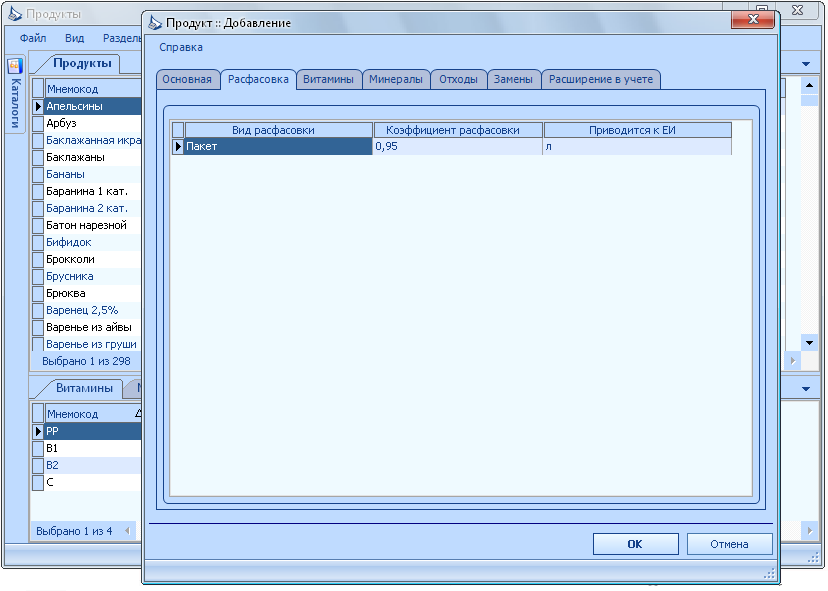
Task: Check the box beside Апельсины
Action: click(x=38, y=106)
